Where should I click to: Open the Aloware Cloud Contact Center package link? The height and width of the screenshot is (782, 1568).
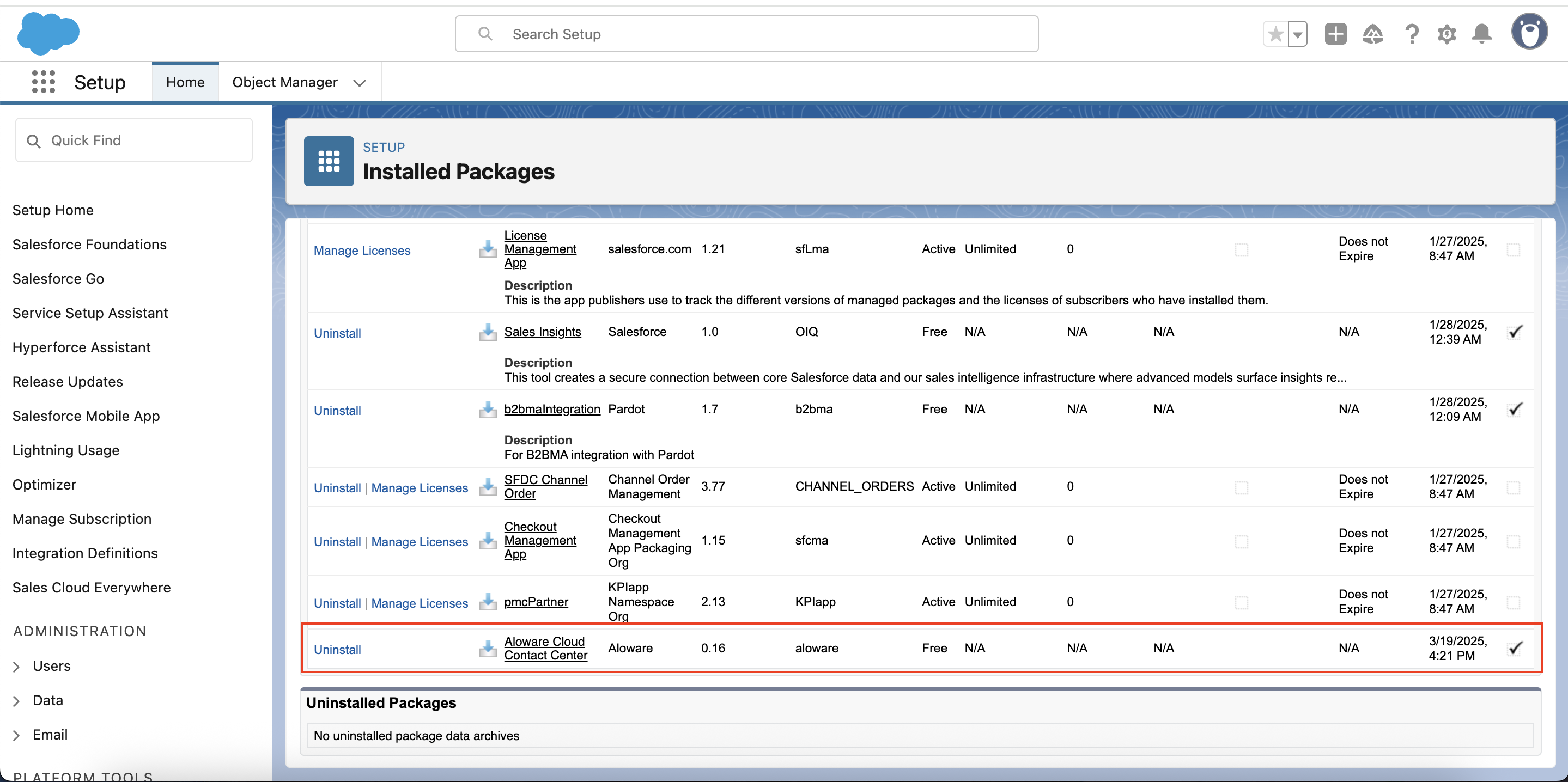click(546, 648)
